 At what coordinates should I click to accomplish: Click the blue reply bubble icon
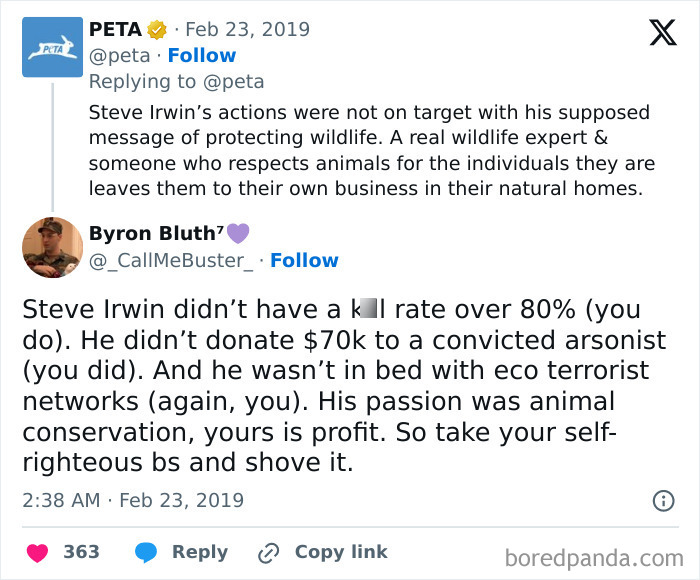146,553
